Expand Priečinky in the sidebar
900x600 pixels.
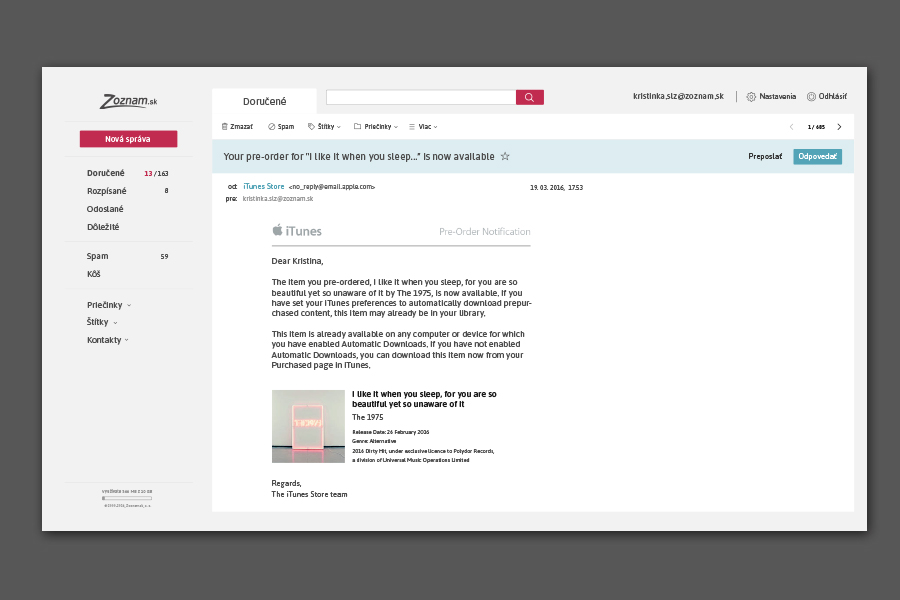108,305
